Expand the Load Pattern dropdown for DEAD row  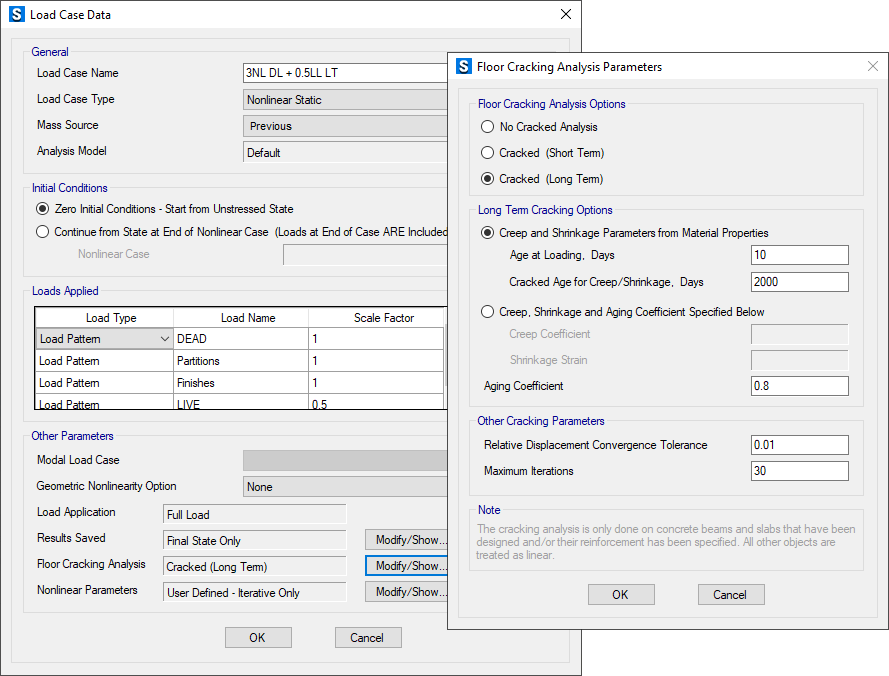[164, 339]
